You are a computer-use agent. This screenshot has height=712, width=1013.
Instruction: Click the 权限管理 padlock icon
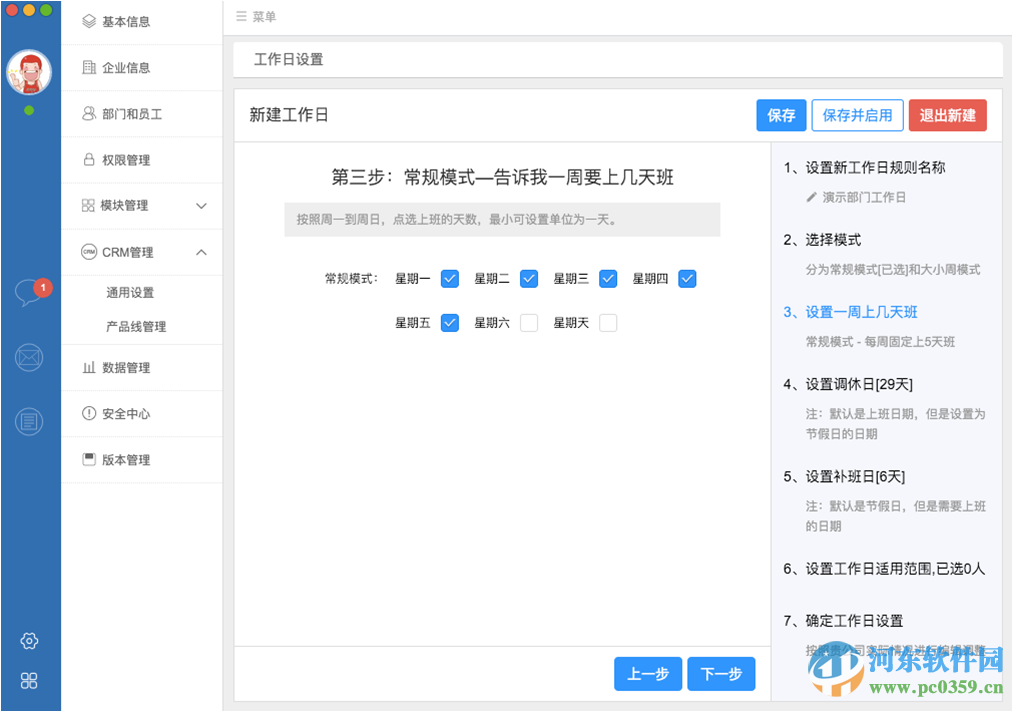[x=88, y=159]
